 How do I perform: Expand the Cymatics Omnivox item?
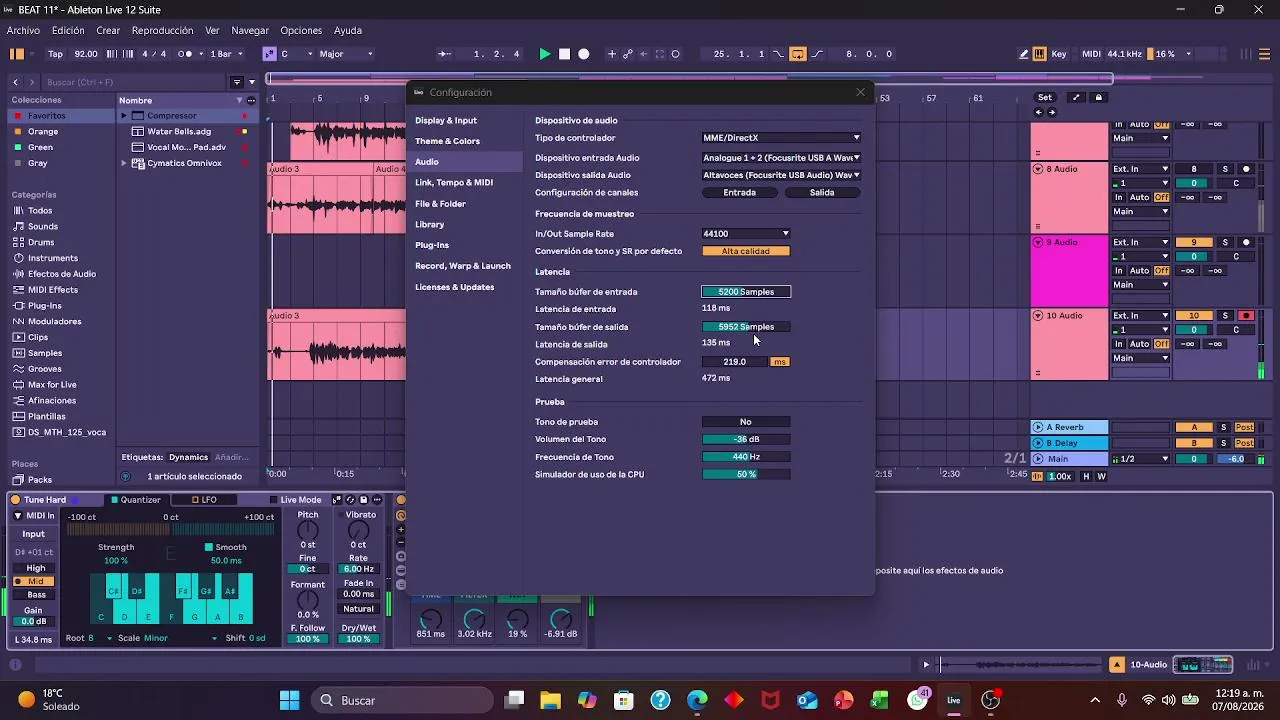coord(125,163)
